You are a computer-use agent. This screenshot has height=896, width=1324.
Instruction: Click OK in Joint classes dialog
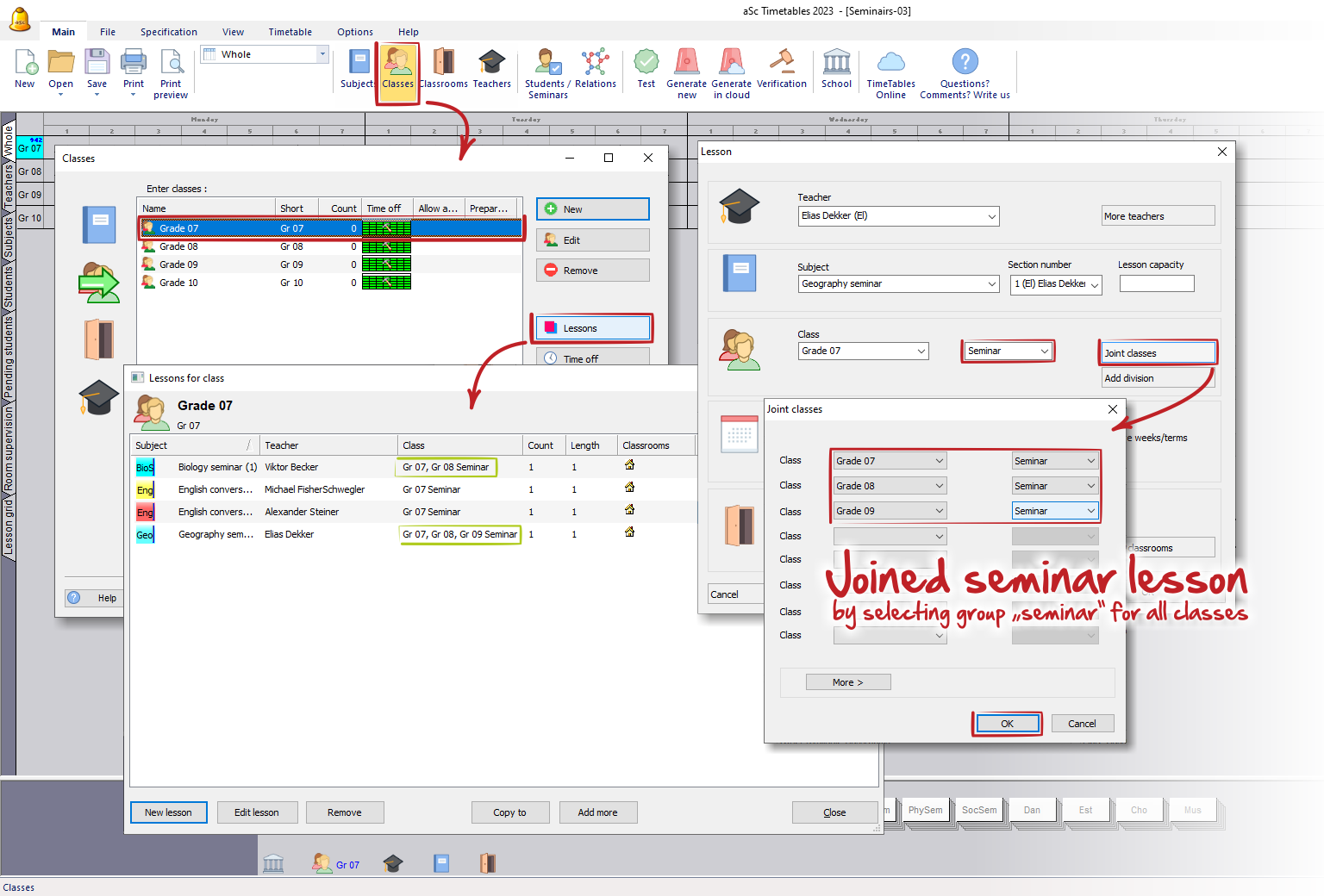tap(1007, 724)
